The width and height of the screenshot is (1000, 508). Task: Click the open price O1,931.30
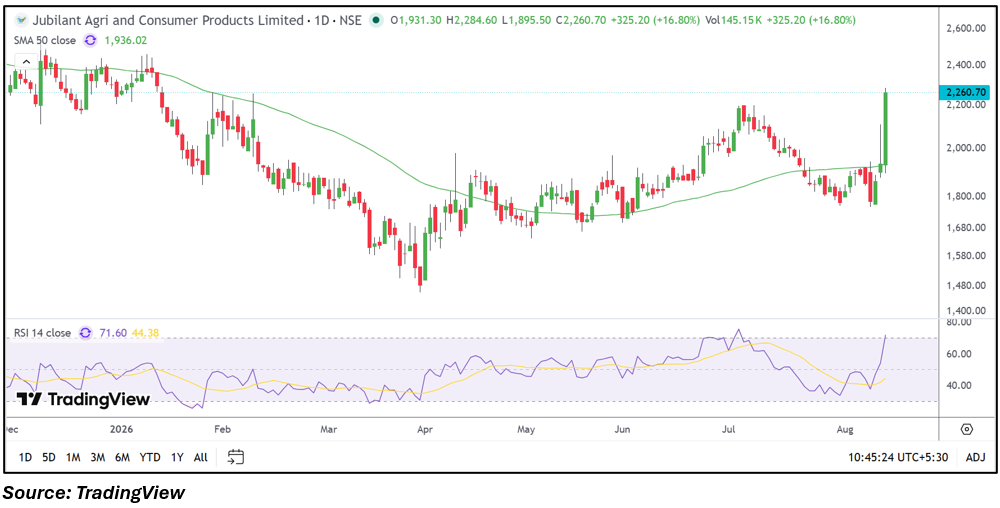click(415, 20)
